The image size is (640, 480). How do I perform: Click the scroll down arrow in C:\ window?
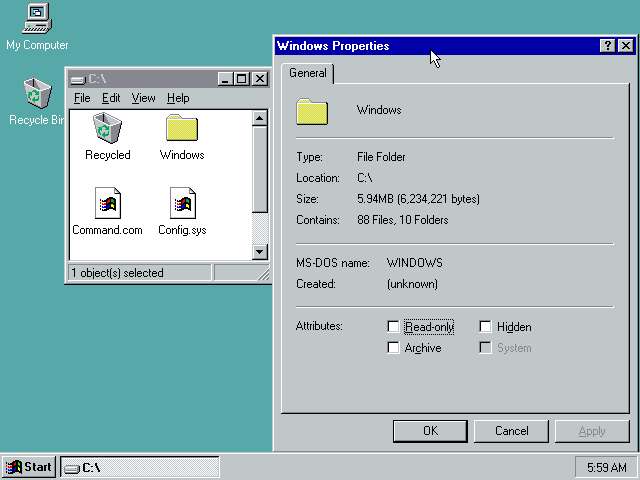[260, 251]
